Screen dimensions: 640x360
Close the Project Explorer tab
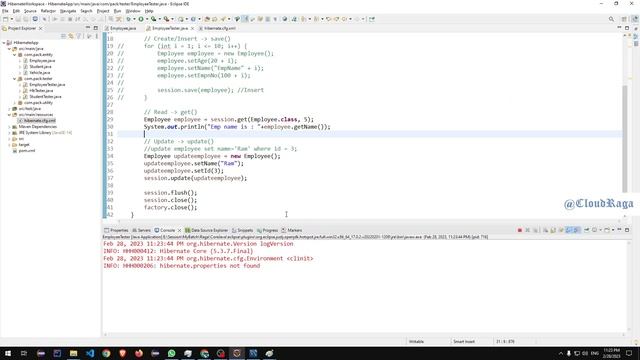click(x=40, y=28)
